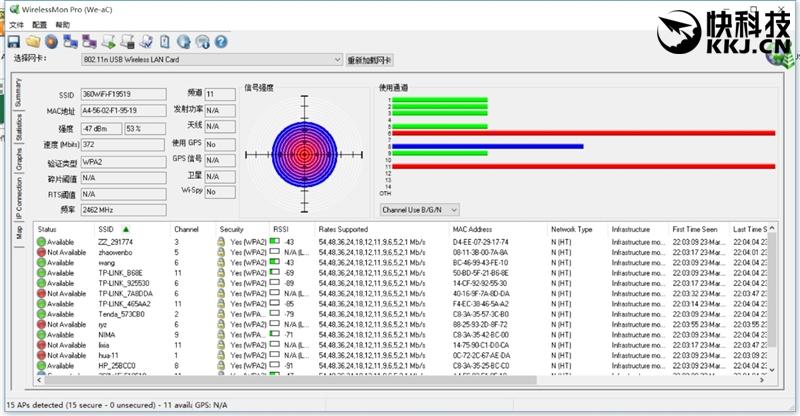This screenshot has width=800, height=416.
Task: Click the Save floppy disk toolbar icon
Action: [x=13, y=42]
